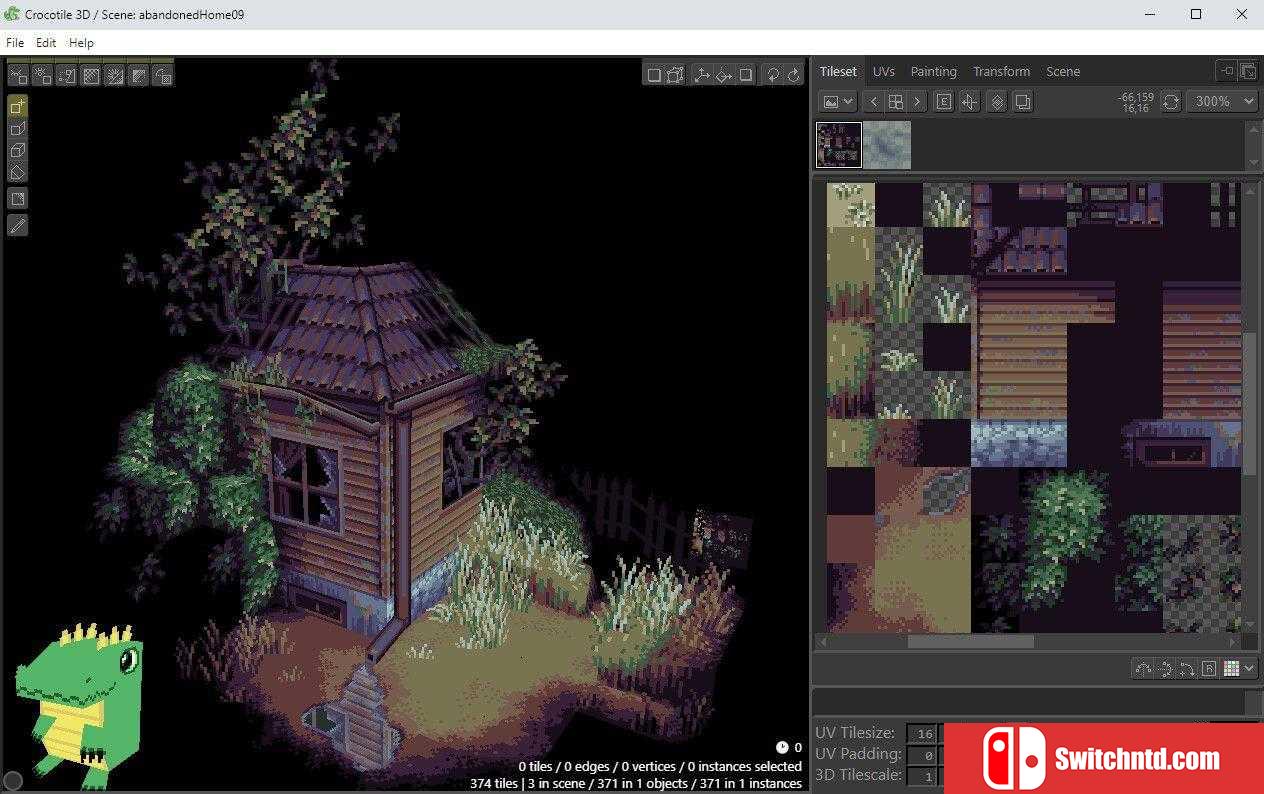Viewport: 1264px width, 794px height.
Task: Click the boxed 'E' edit tileset icon
Action: tap(944, 101)
